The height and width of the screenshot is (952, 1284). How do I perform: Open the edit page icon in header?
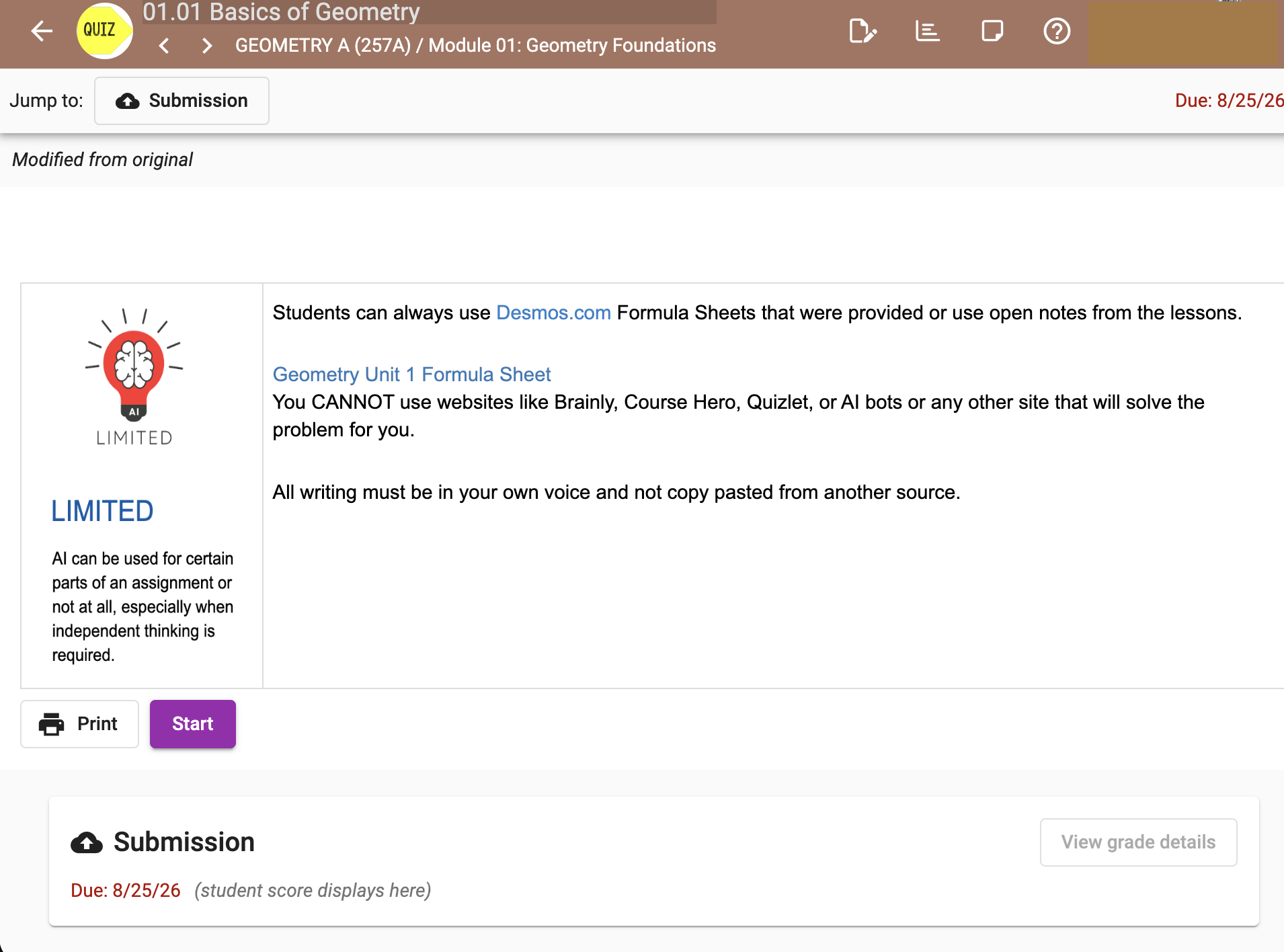pos(862,31)
